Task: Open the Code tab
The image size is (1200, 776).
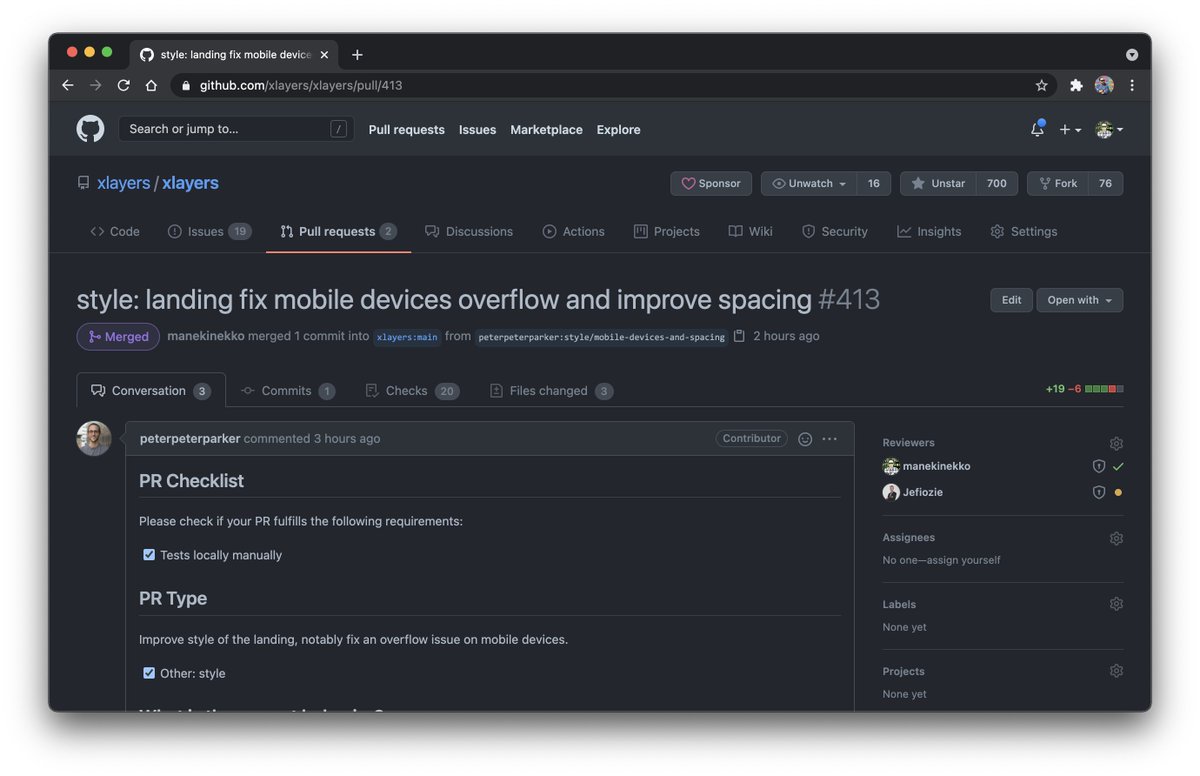Action: coord(115,231)
